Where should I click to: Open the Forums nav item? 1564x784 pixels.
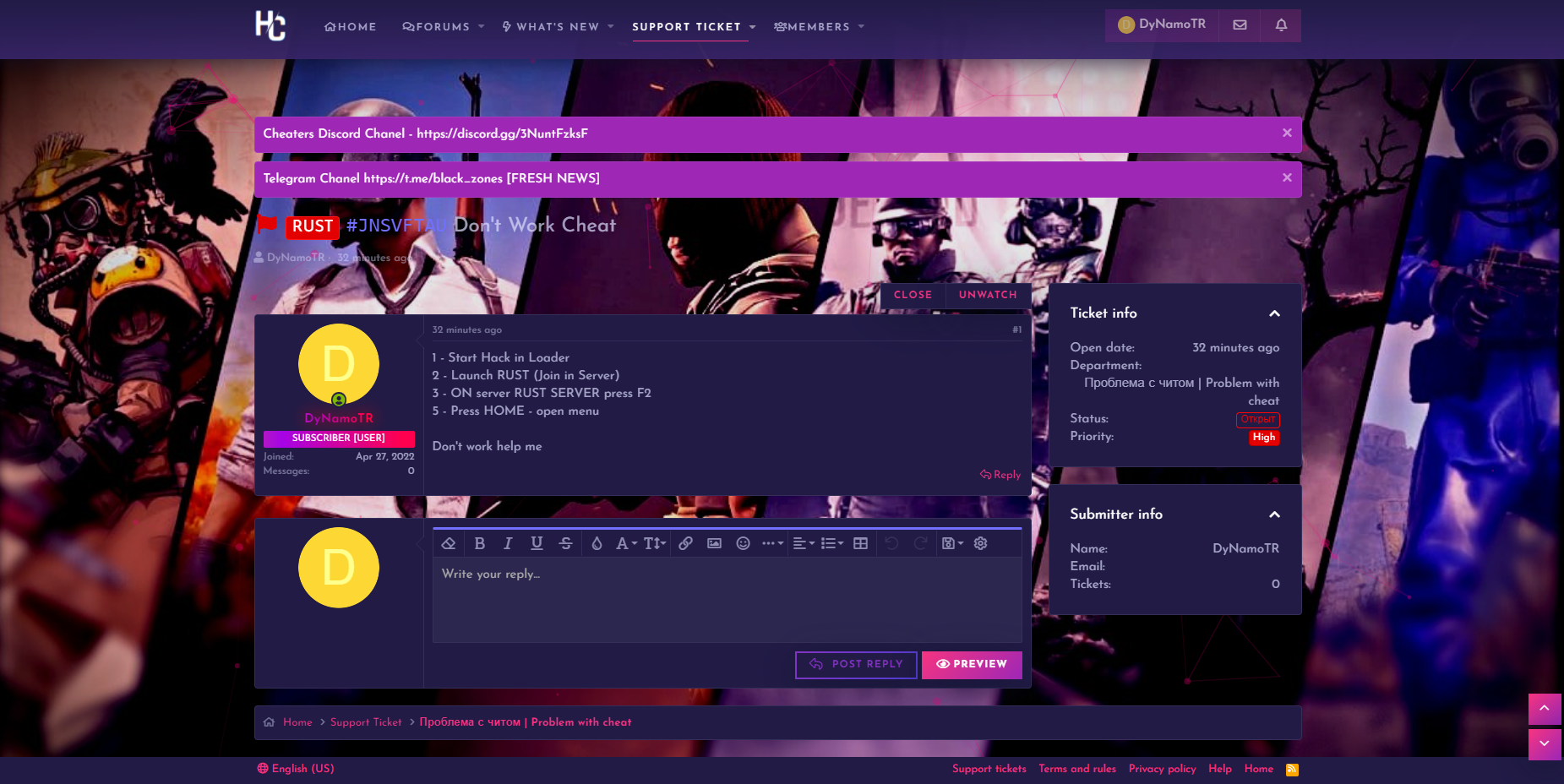tap(436, 27)
